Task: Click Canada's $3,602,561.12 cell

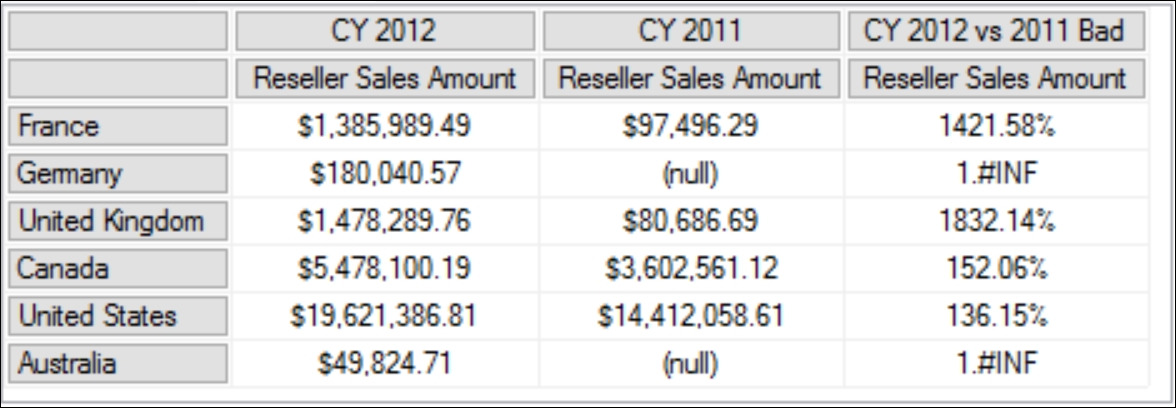Action: point(692,268)
